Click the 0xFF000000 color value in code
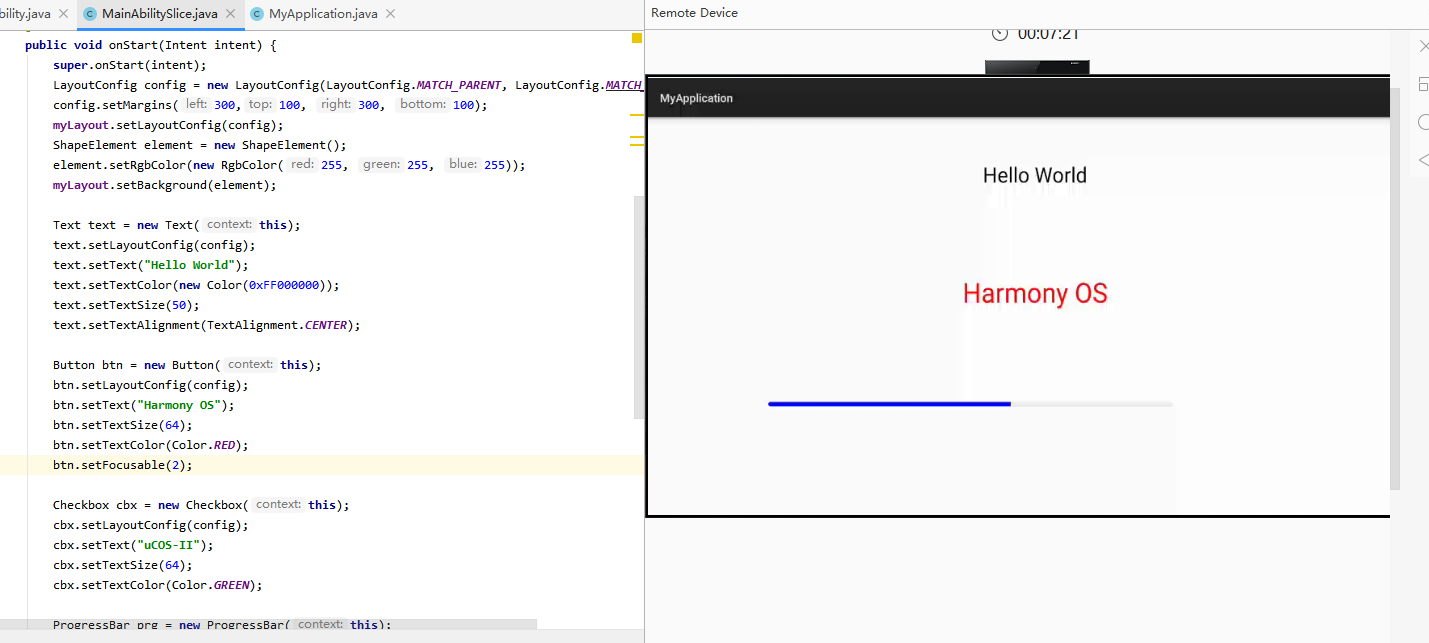Image resolution: width=1429 pixels, height=643 pixels. [284, 285]
